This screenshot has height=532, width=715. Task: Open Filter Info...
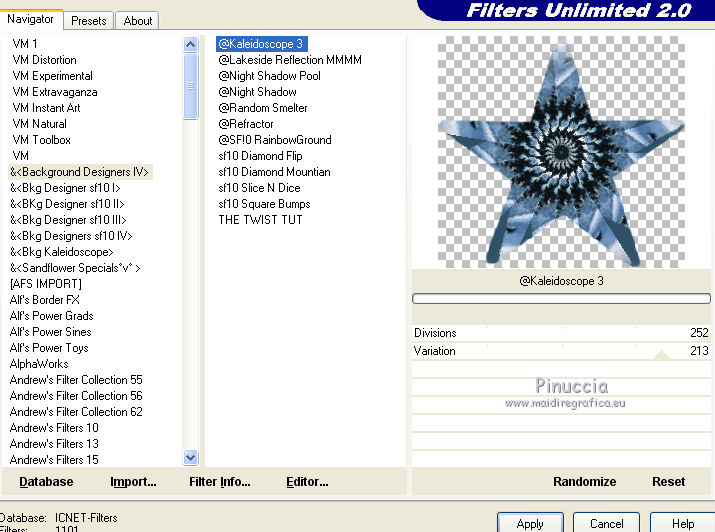[x=220, y=482]
